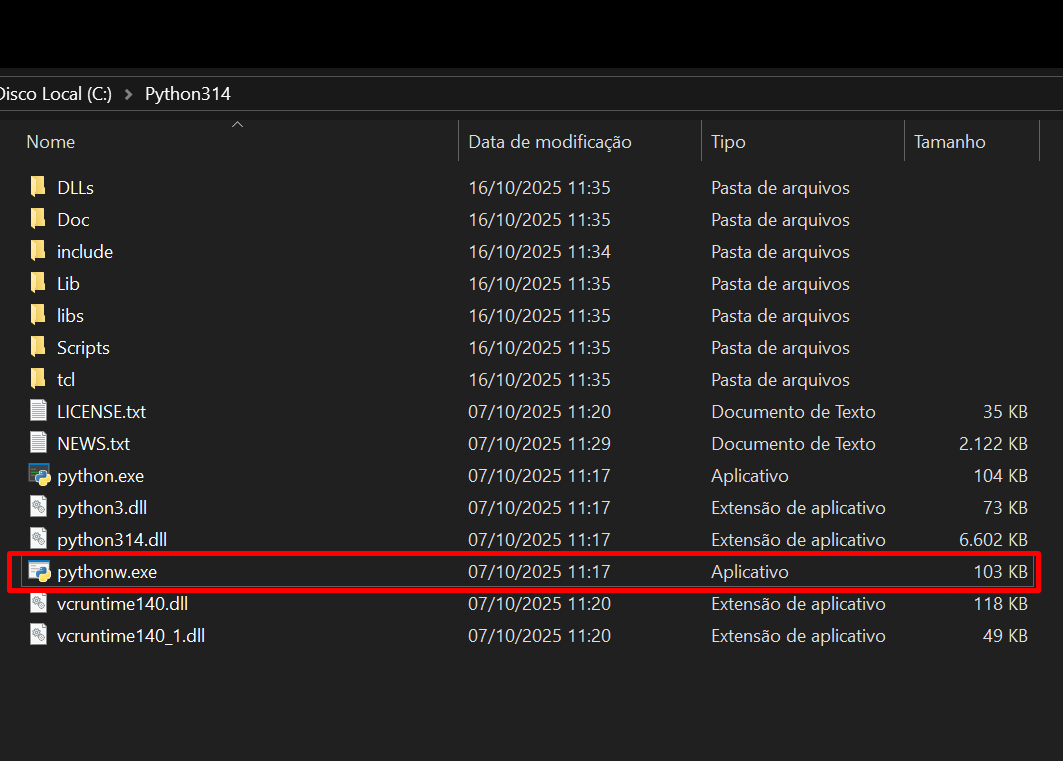
Task: Sort by the Tipo column header
Action: [x=728, y=142]
